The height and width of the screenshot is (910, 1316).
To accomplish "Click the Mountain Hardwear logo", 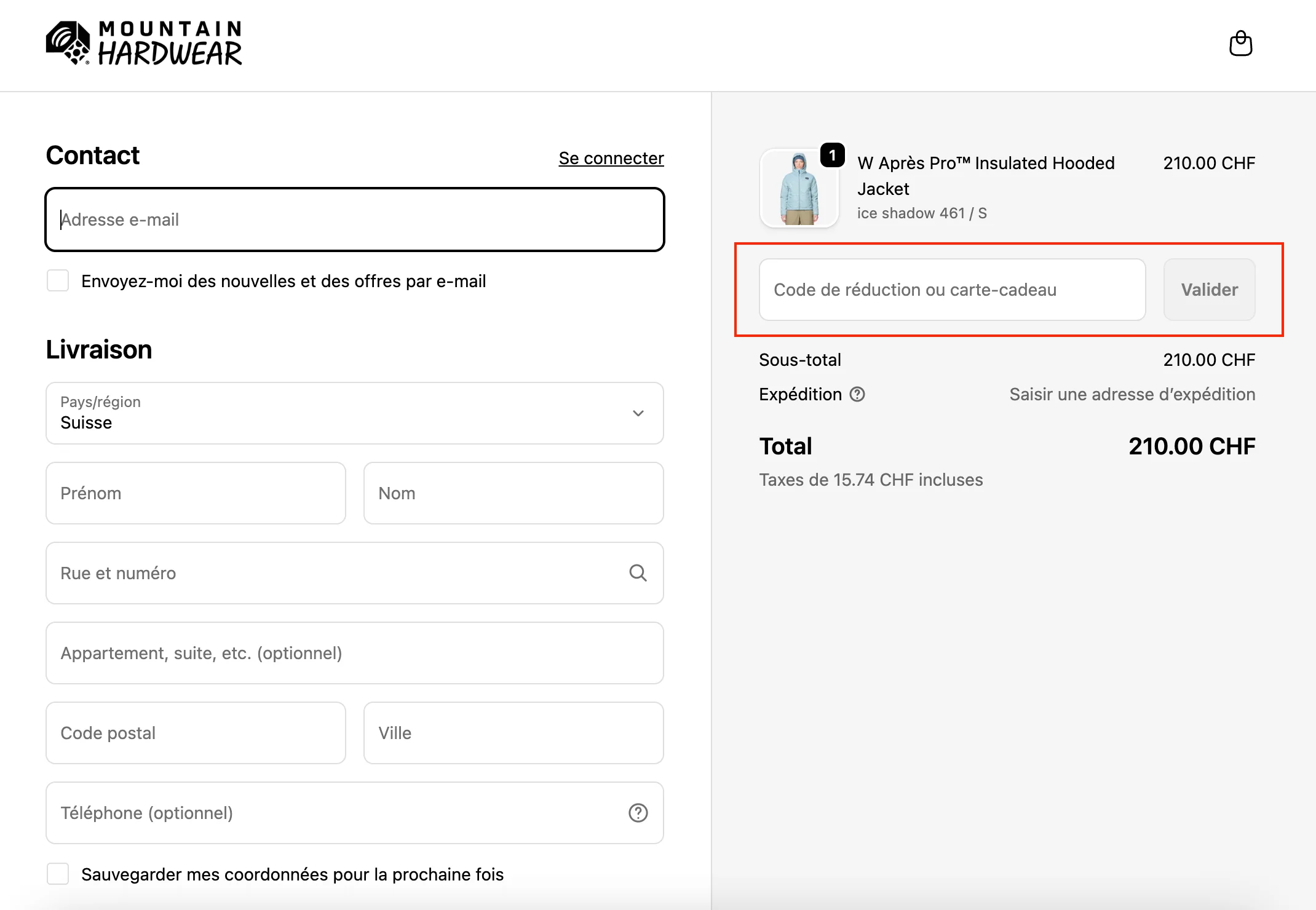I will [145, 43].
